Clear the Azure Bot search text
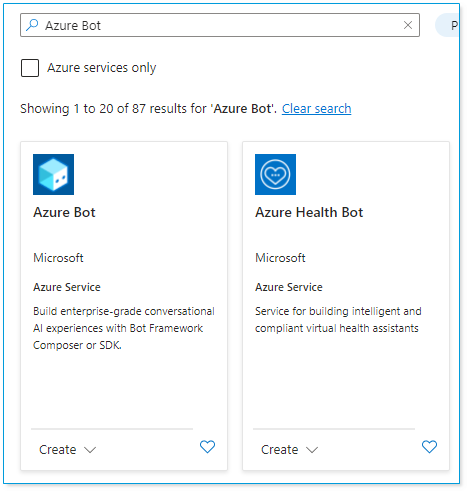Screen dimensions: 469x493 tap(408, 25)
